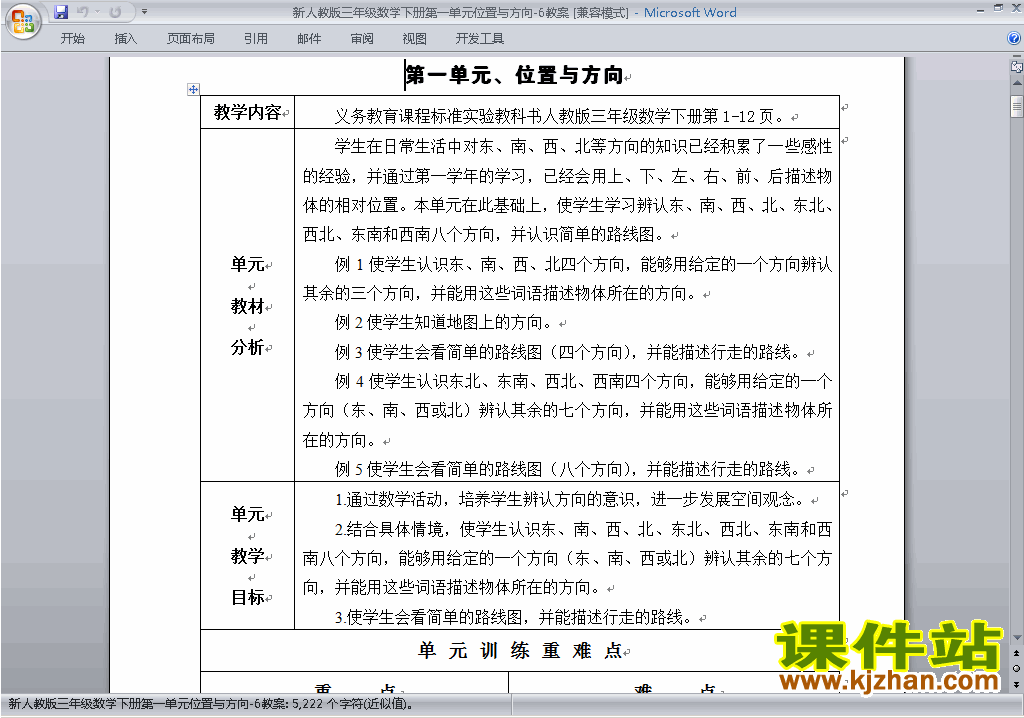Click the line 例 2 使学生知道地图上的方向

(443, 322)
